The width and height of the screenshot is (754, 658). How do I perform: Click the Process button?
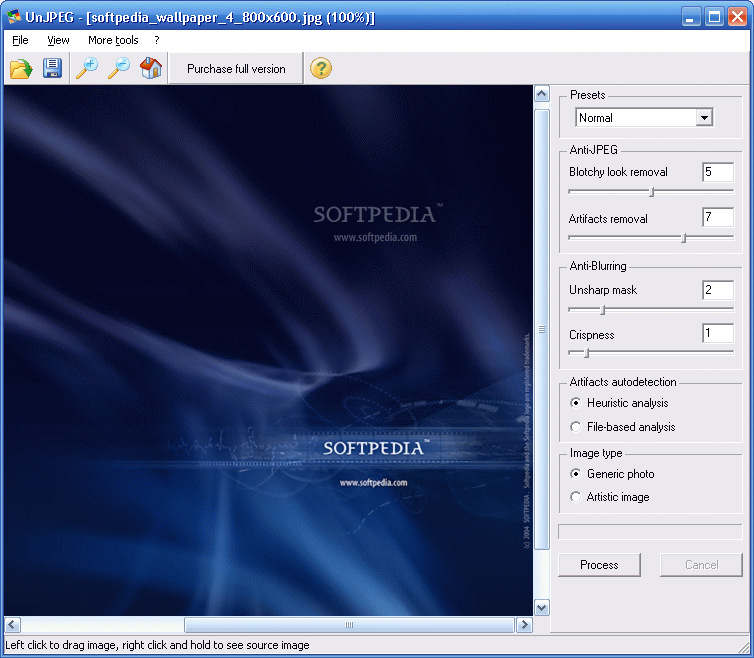pyautogui.click(x=599, y=565)
